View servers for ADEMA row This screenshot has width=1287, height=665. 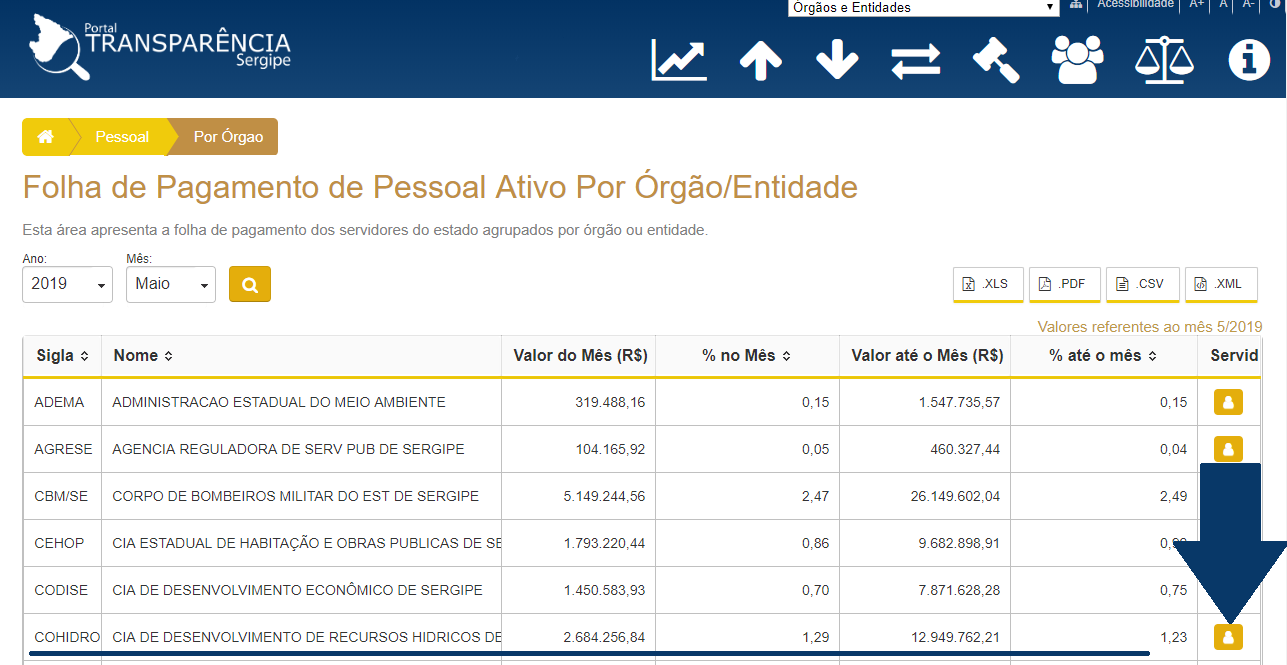pyautogui.click(x=1228, y=402)
